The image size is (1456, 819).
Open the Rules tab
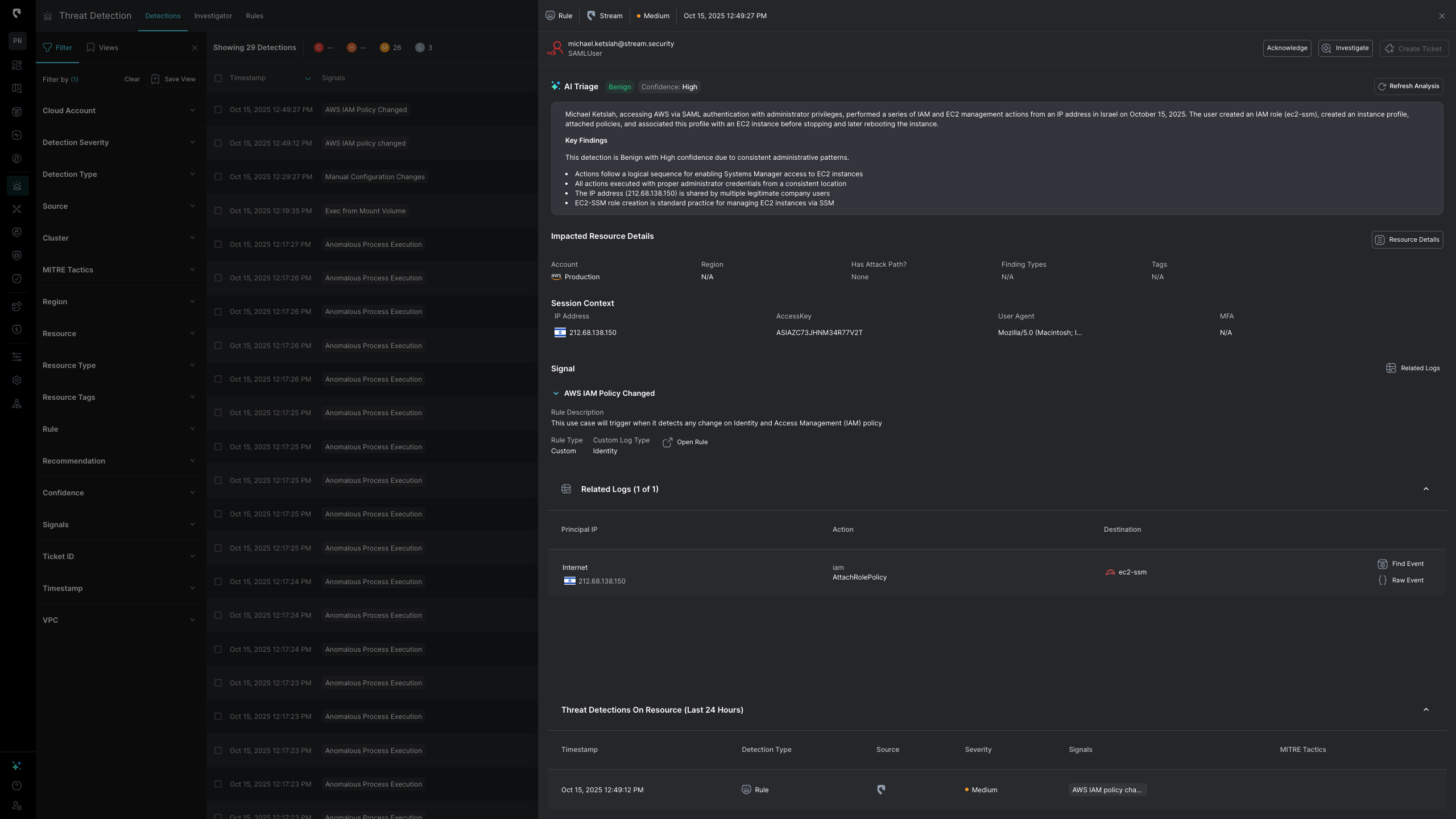(x=254, y=16)
